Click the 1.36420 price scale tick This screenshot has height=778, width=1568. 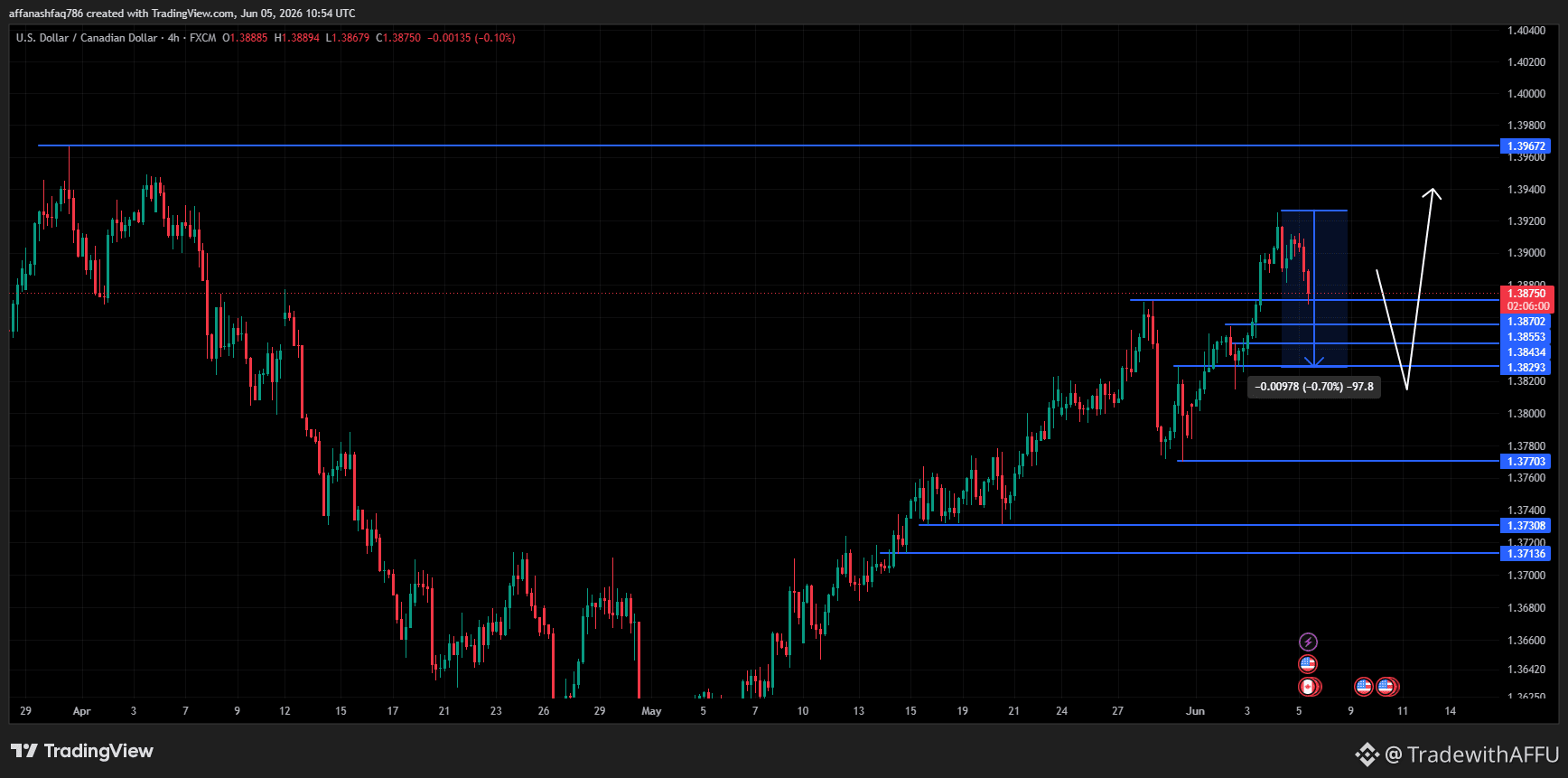pyautogui.click(x=1526, y=670)
